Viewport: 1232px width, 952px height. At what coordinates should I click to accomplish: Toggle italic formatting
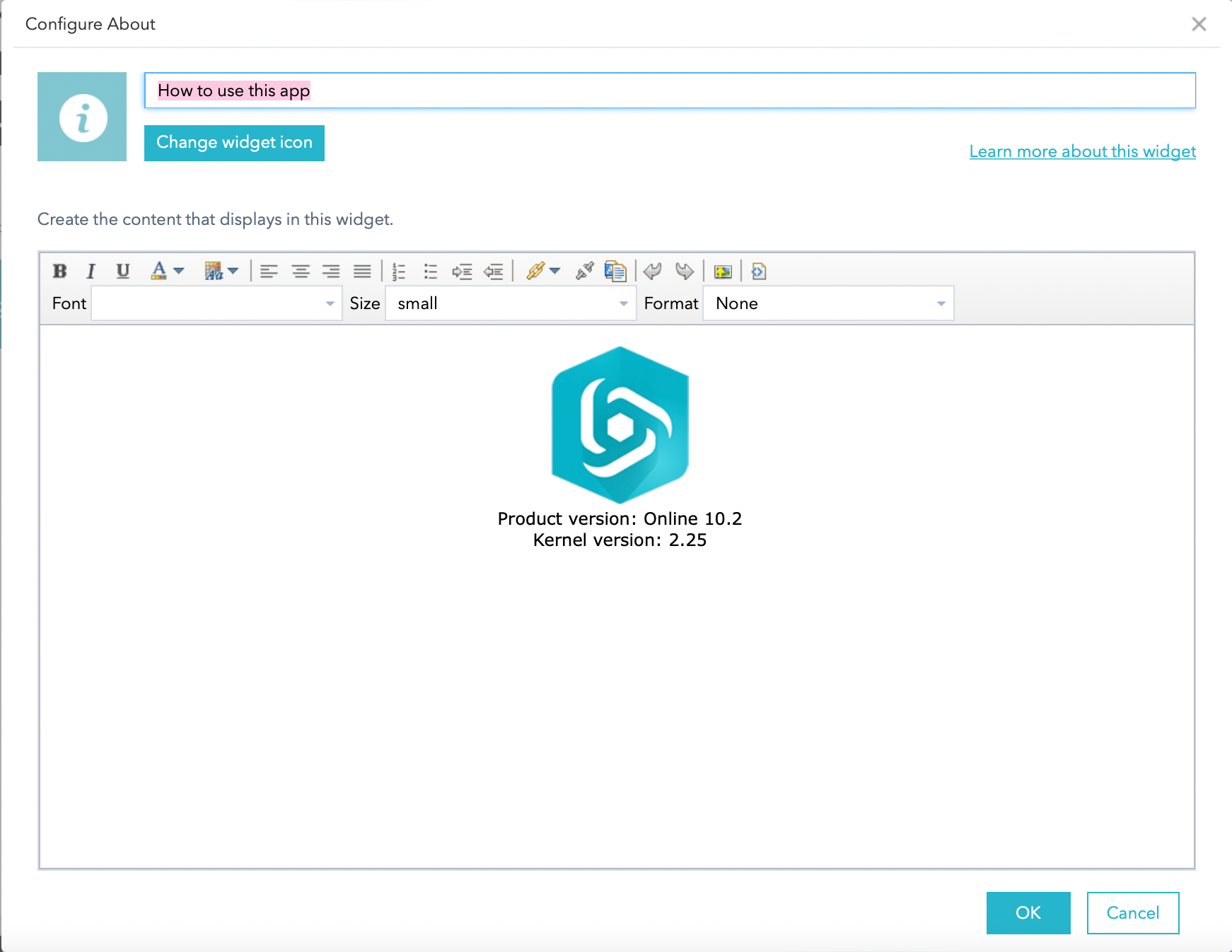point(91,271)
